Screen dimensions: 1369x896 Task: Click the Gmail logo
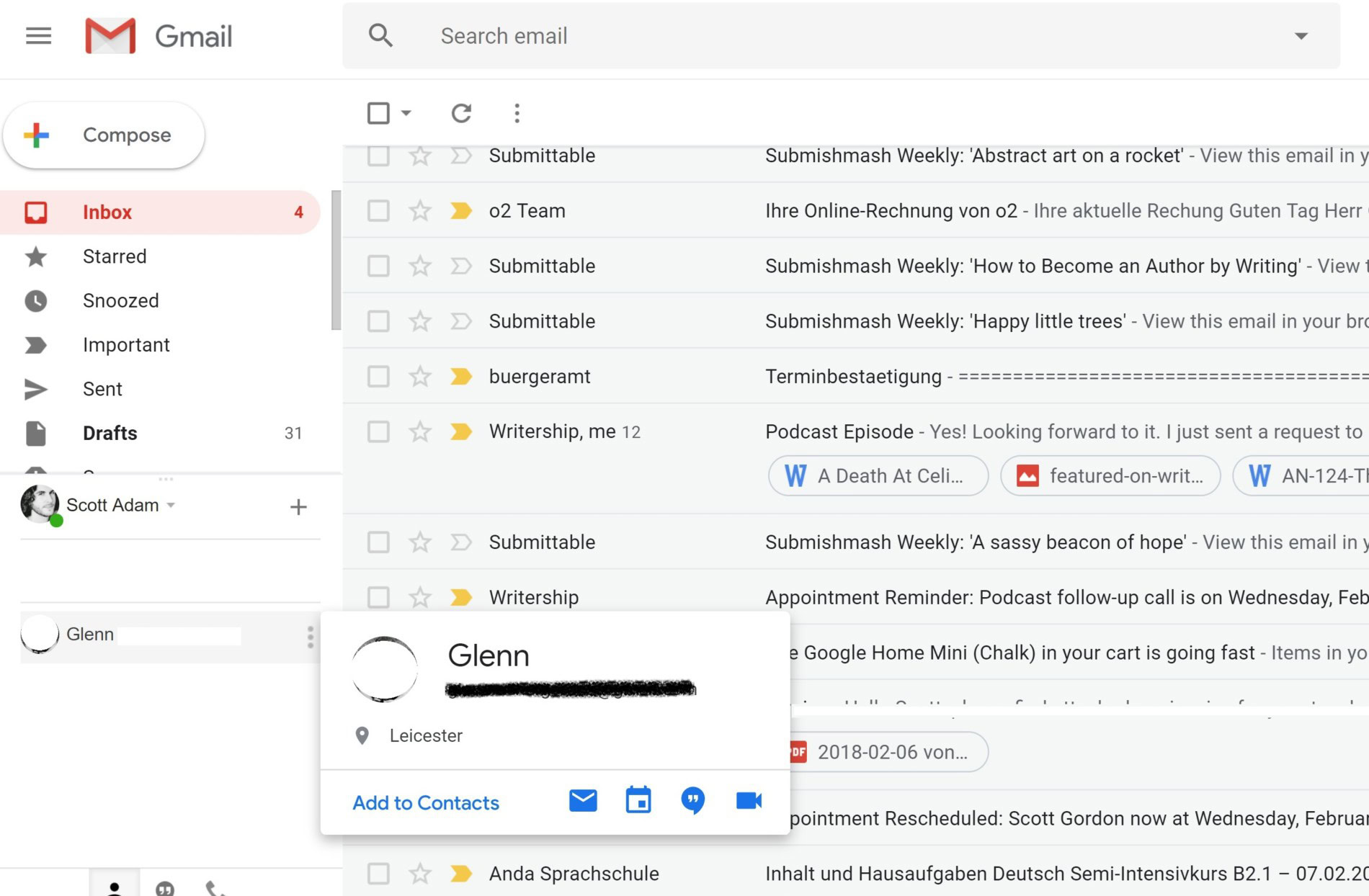click(159, 36)
